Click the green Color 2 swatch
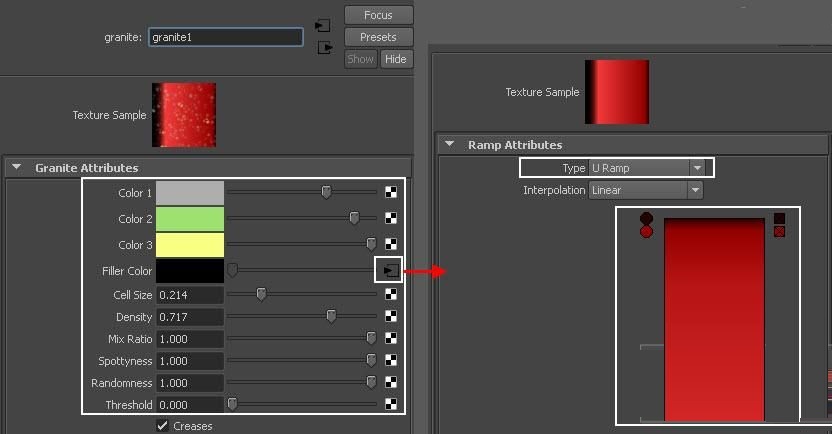The width and height of the screenshot is (832, 434). tap(189, 219)
